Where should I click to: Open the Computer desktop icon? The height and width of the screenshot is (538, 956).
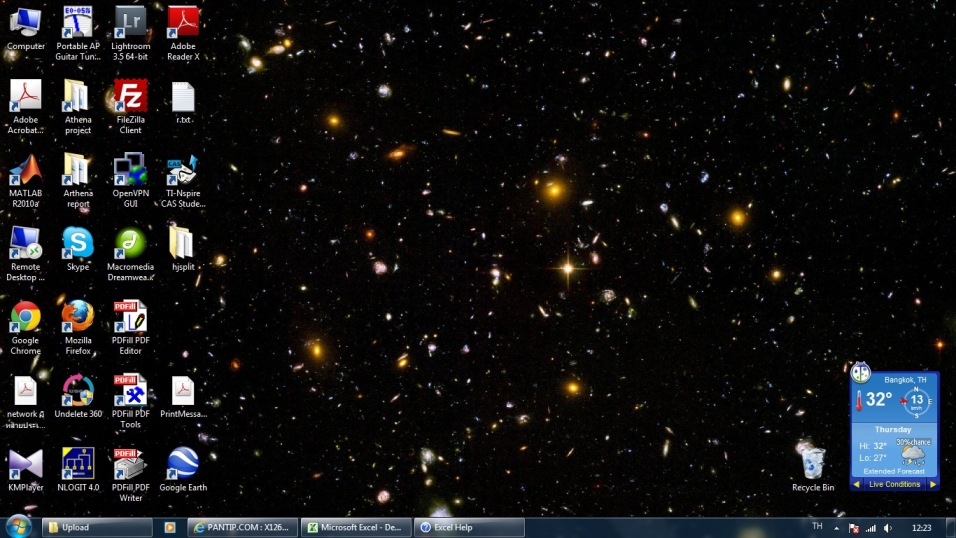26,29
